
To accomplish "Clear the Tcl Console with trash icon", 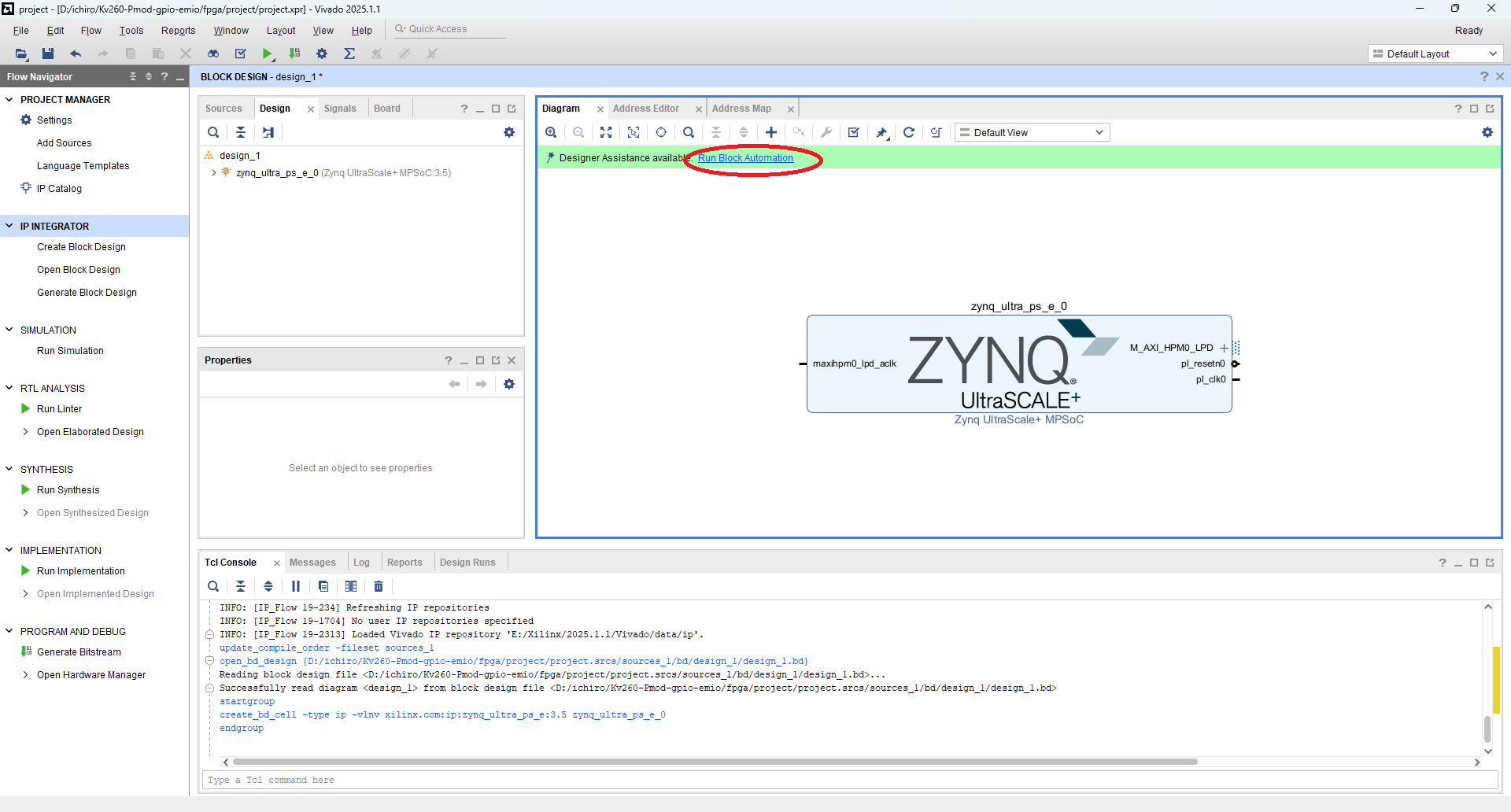I will point(379,586).
